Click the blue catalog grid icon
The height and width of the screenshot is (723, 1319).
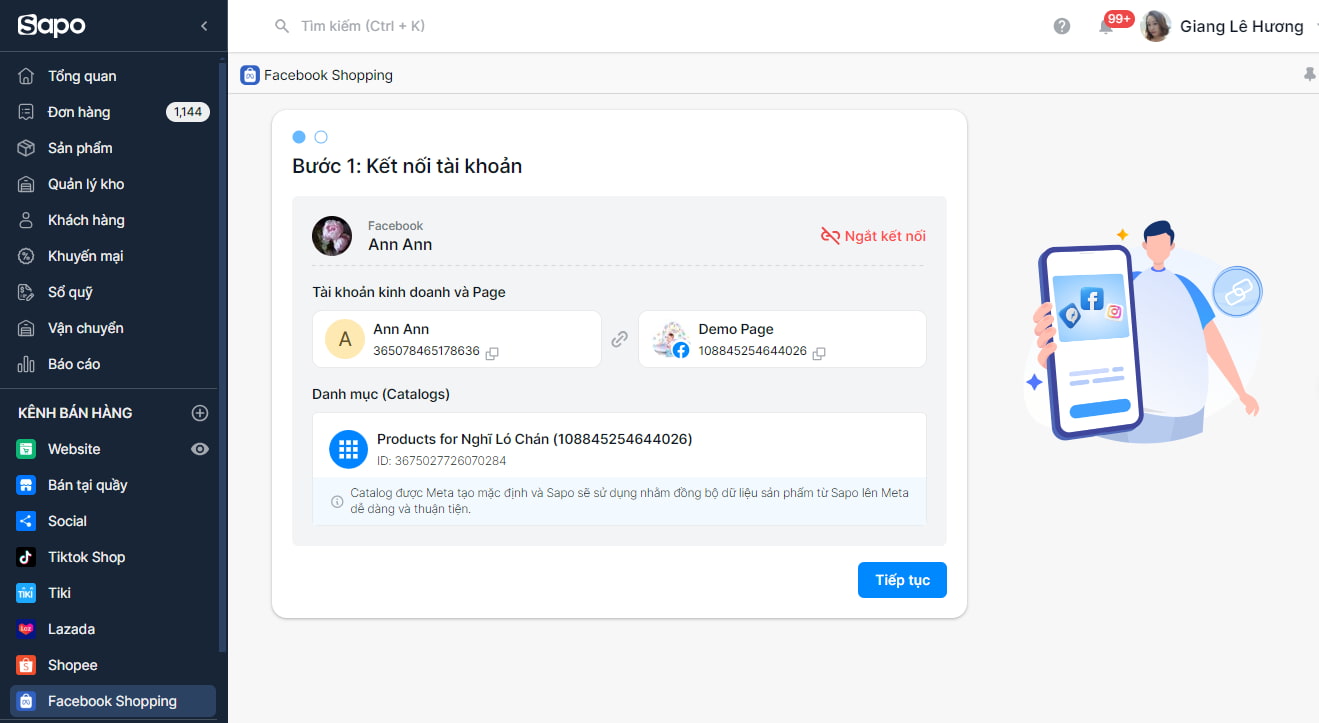(x=348, y=449)
